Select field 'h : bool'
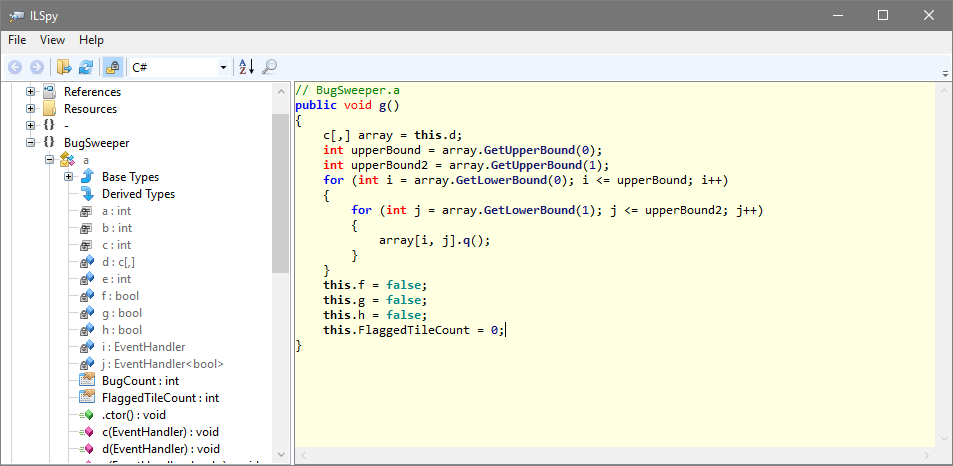953x466 pixels. (x=122, y=330)
